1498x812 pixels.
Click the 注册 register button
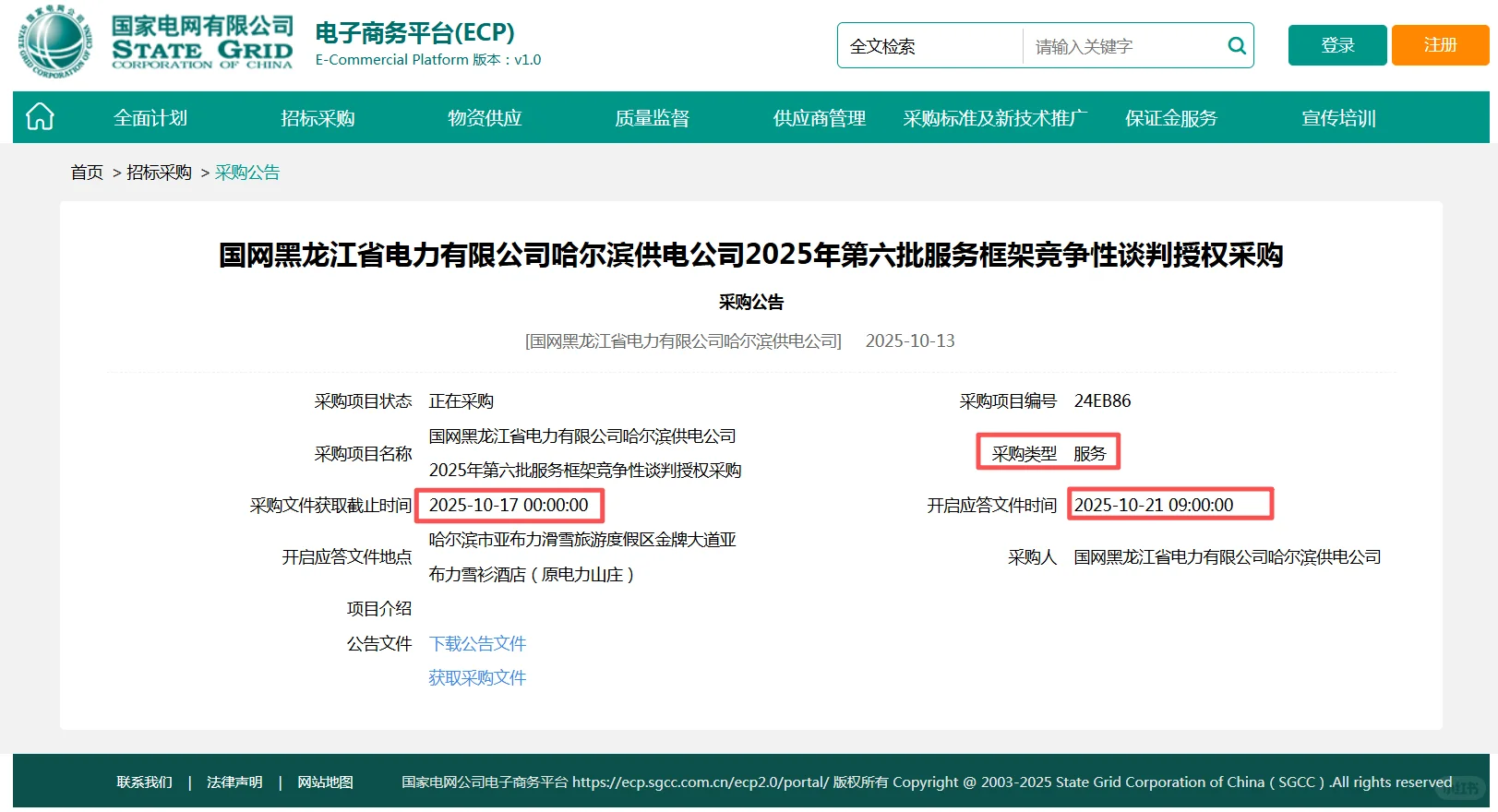coord(1440,45)
